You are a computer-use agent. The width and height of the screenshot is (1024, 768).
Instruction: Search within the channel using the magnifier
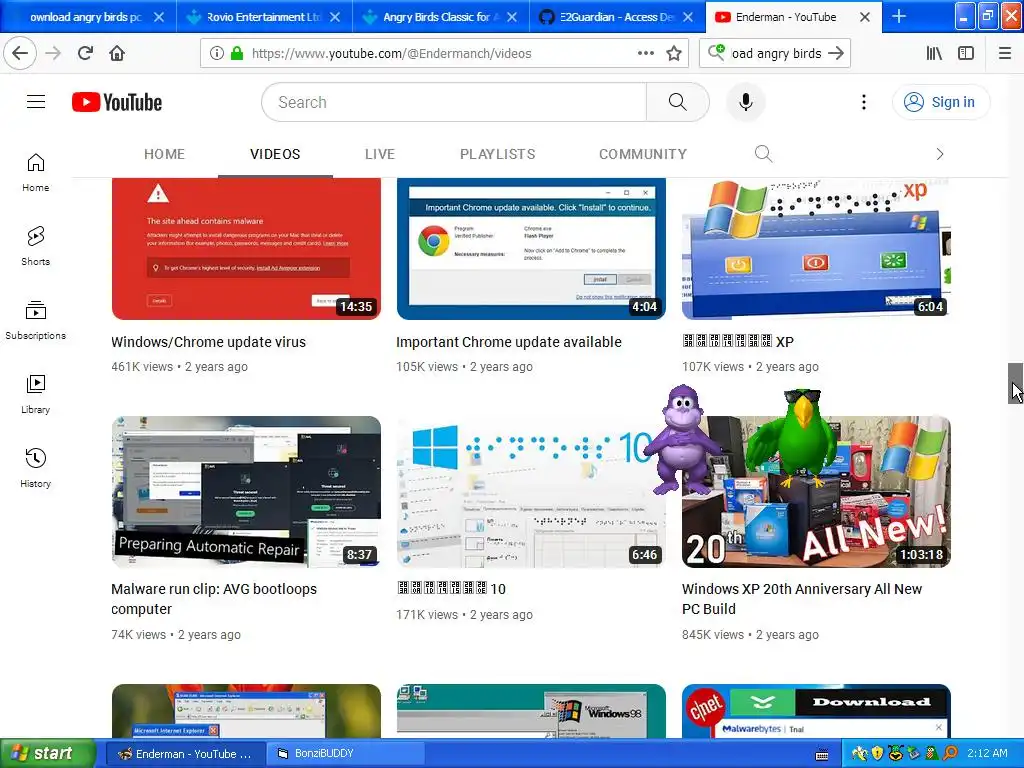point(763,154)
